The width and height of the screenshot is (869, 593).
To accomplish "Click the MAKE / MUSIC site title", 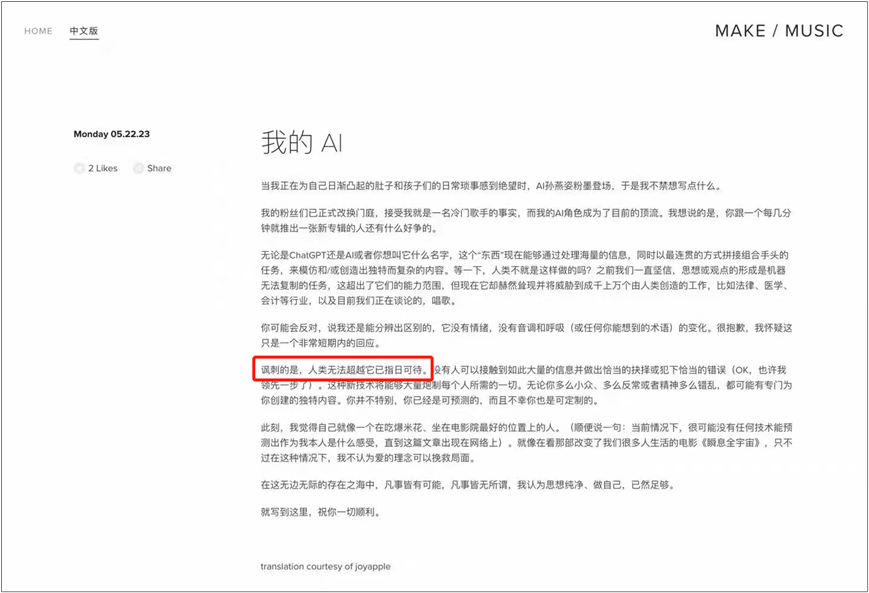I will pos(779,30).
